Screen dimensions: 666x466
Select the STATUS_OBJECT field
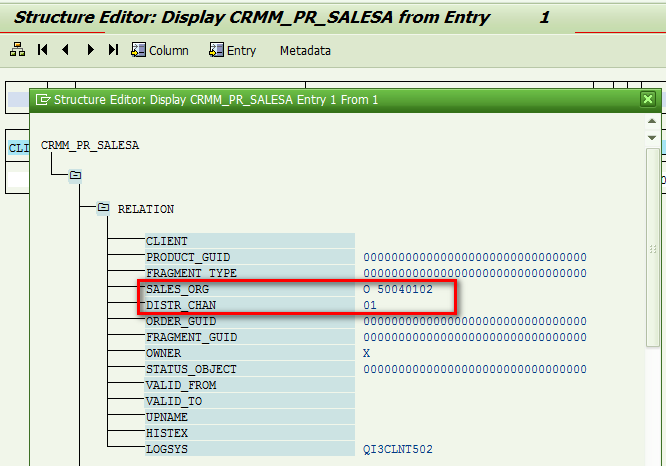250,369
